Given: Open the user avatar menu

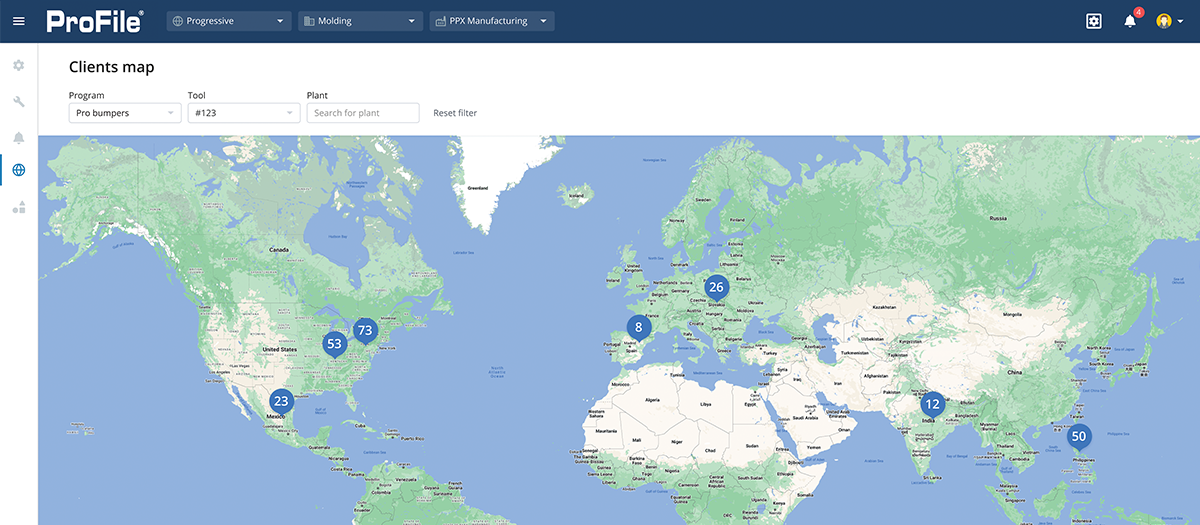Looking at the screenshot, I should click(1169, 21).
